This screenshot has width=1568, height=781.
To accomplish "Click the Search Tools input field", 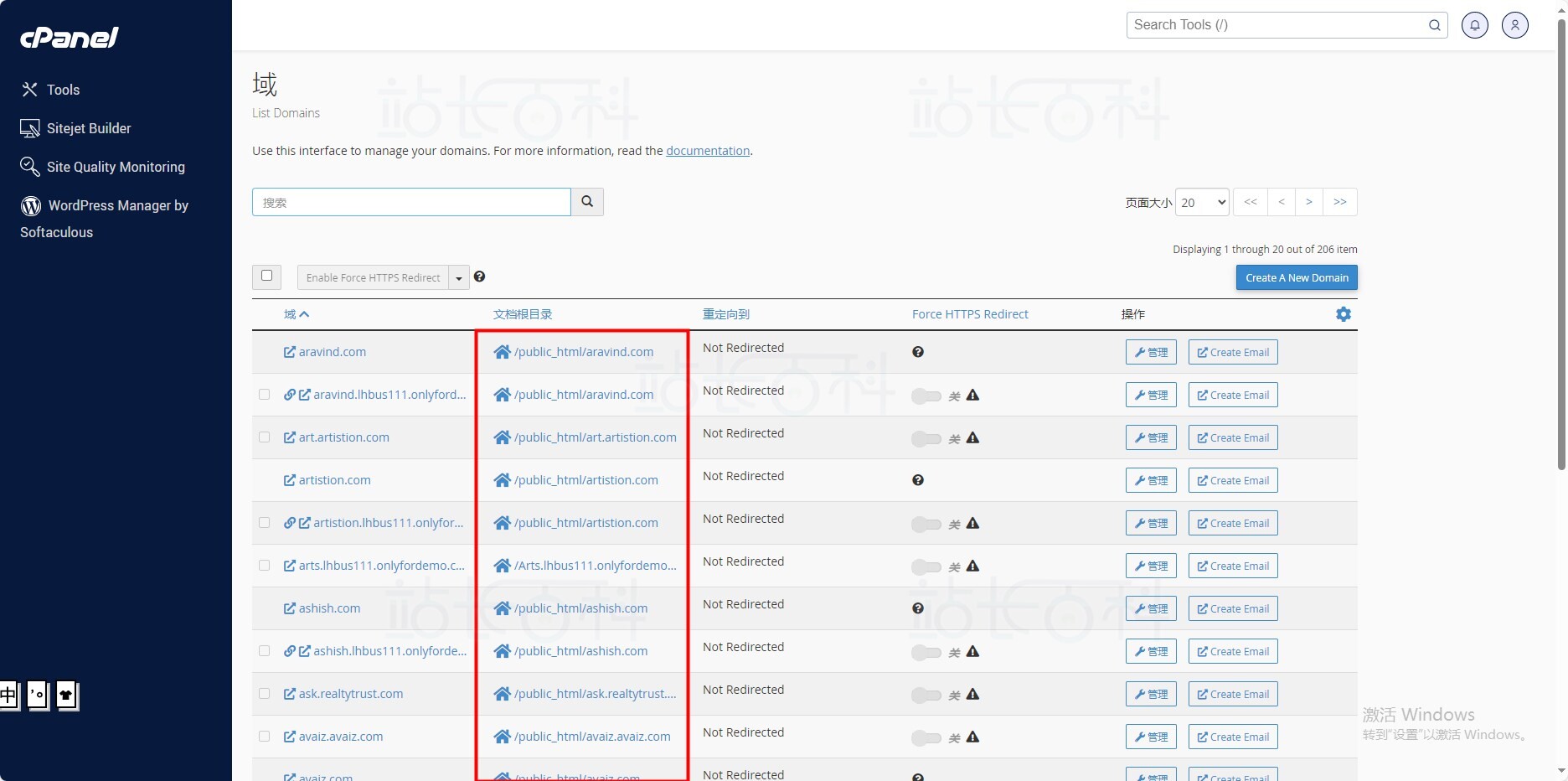I will coord(1277,25).
